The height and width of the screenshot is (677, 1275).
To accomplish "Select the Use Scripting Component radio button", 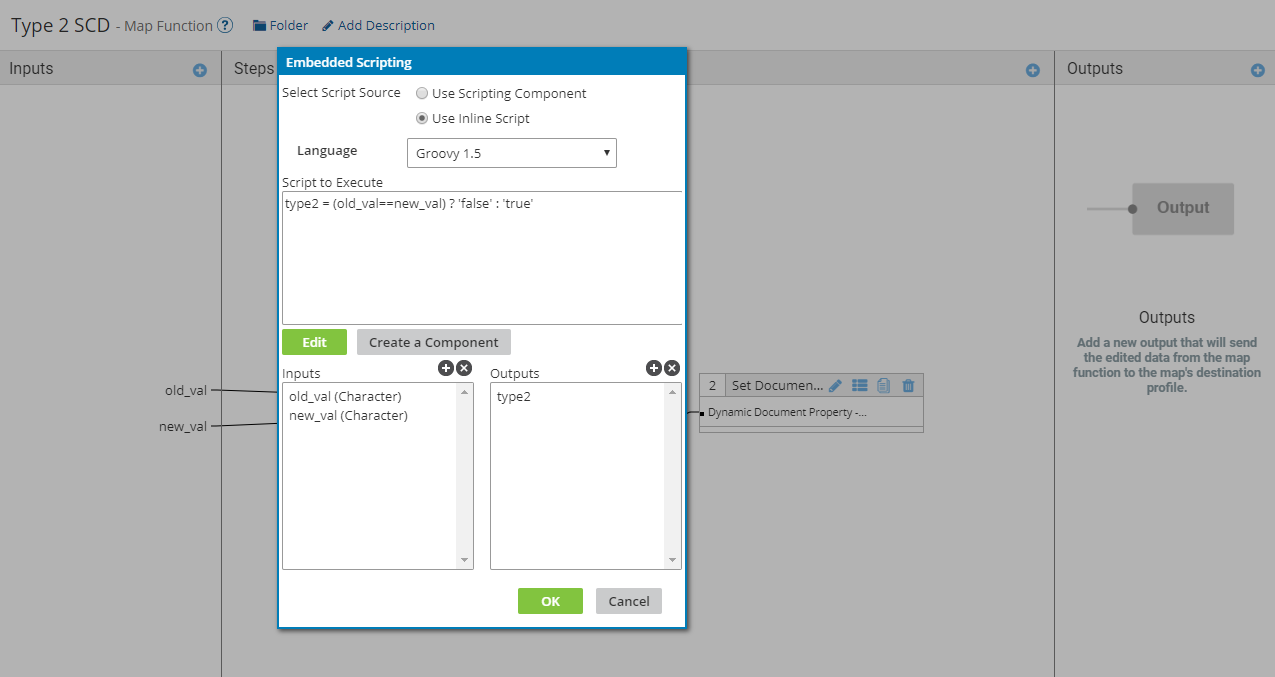I will click(x=422, y=94).
